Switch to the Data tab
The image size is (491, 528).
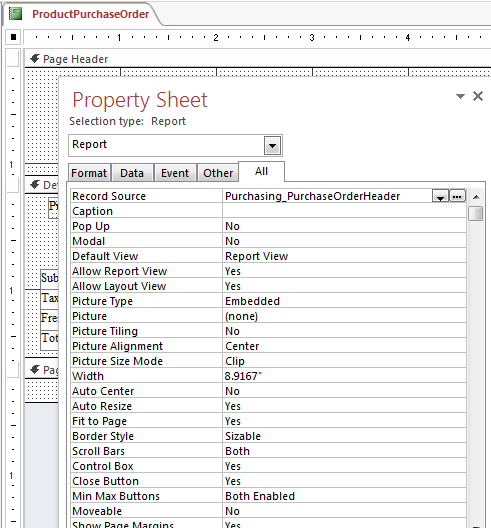point(132,173)
